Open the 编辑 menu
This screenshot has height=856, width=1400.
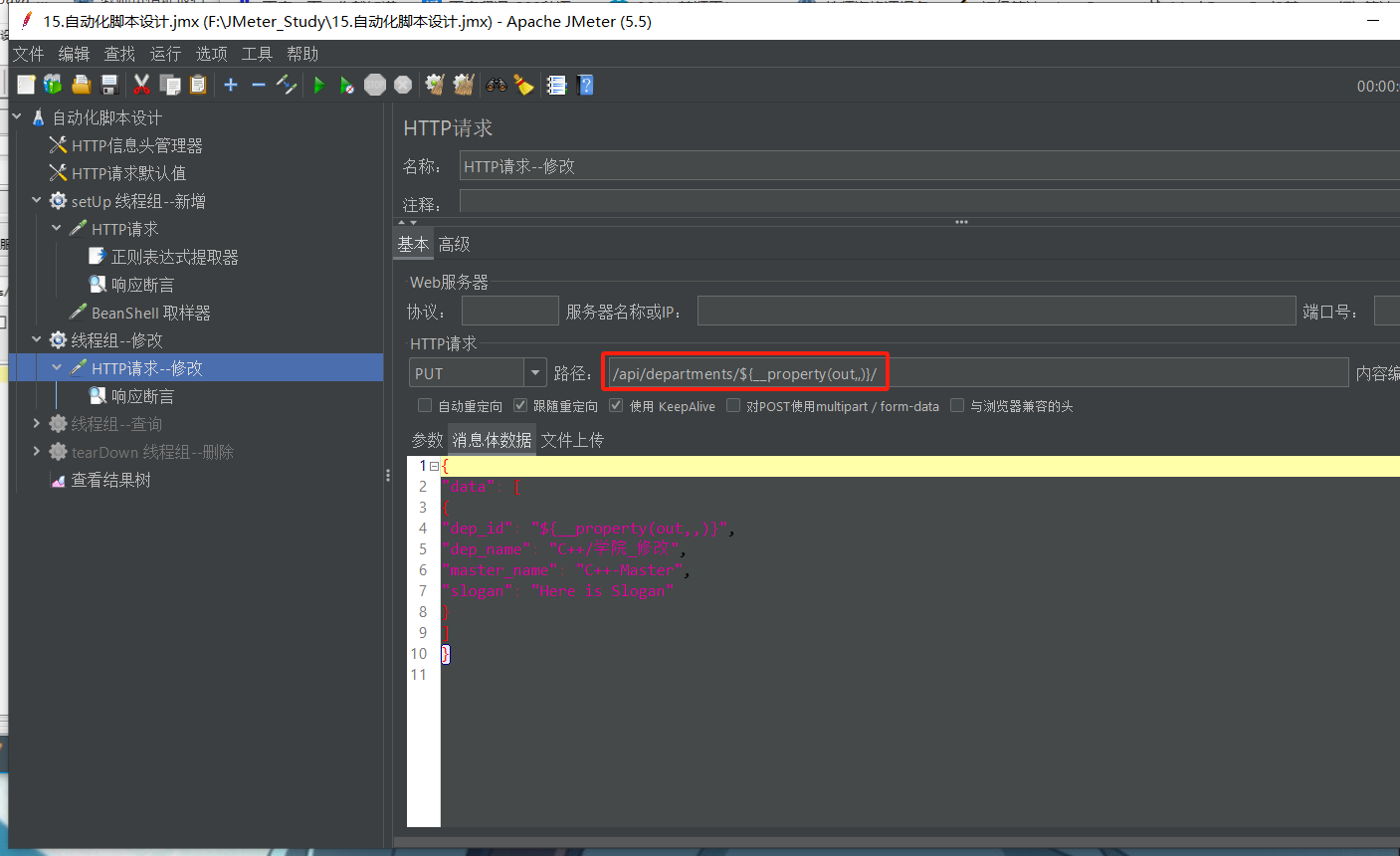click(x=74, y=54)
